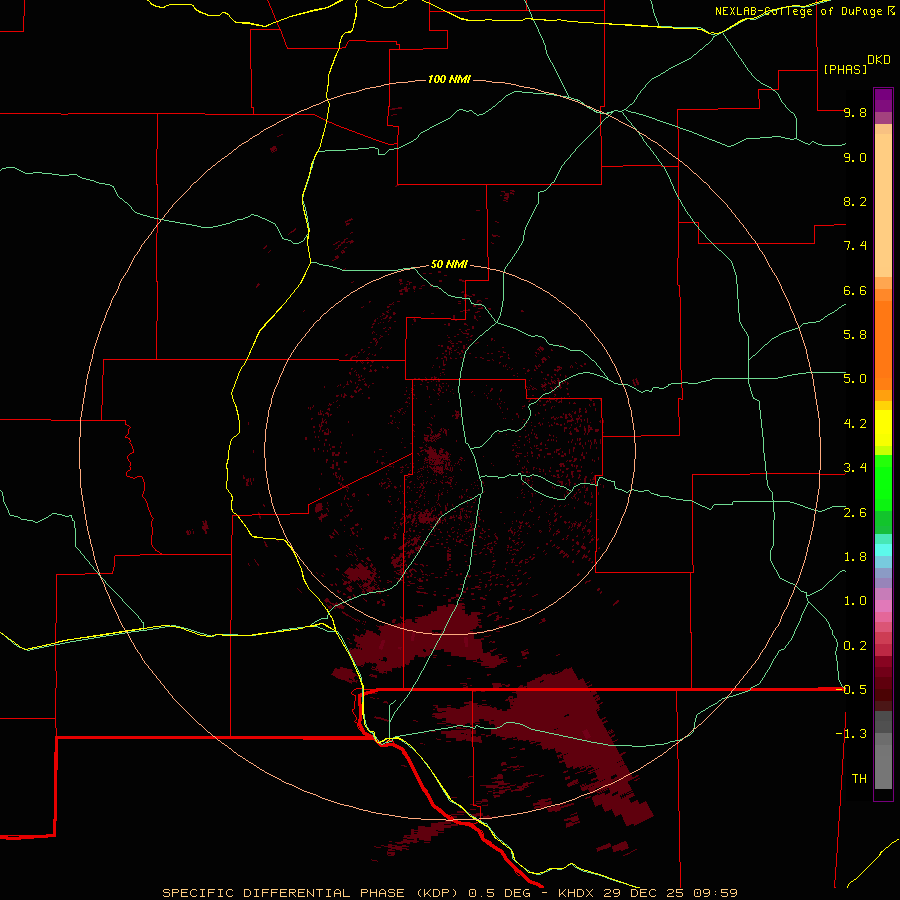Click the -1.3 scale value
The height and width of the screenshot is (900, 900).
click(x=851, y=735)
